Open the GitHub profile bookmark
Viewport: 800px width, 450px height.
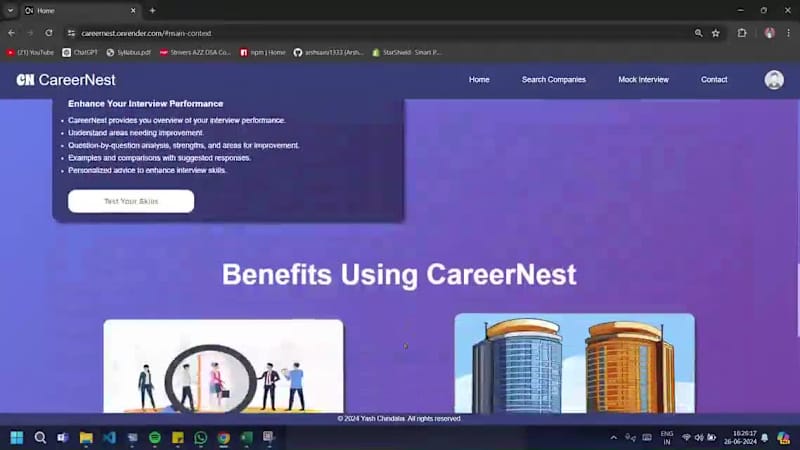[x=329, y=52]
